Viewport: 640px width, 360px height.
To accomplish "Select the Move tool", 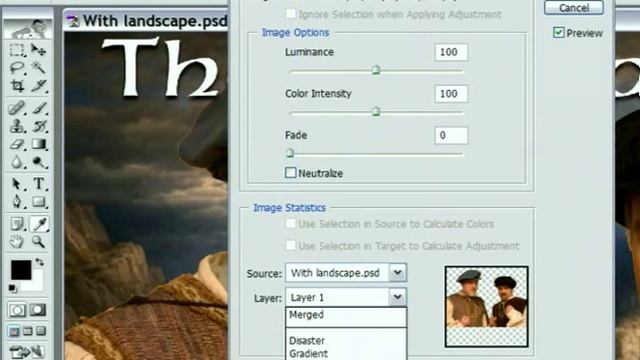I will tap(39, 50).
